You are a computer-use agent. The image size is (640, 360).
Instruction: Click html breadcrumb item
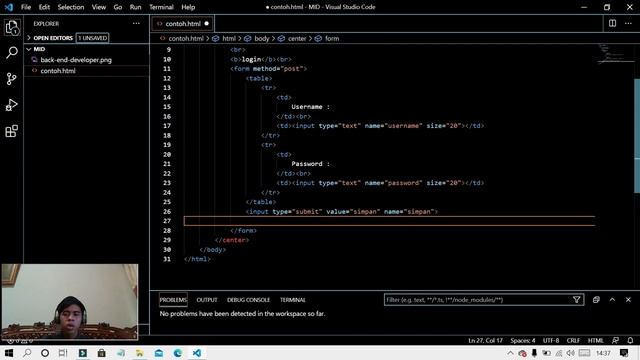(229, 38)
